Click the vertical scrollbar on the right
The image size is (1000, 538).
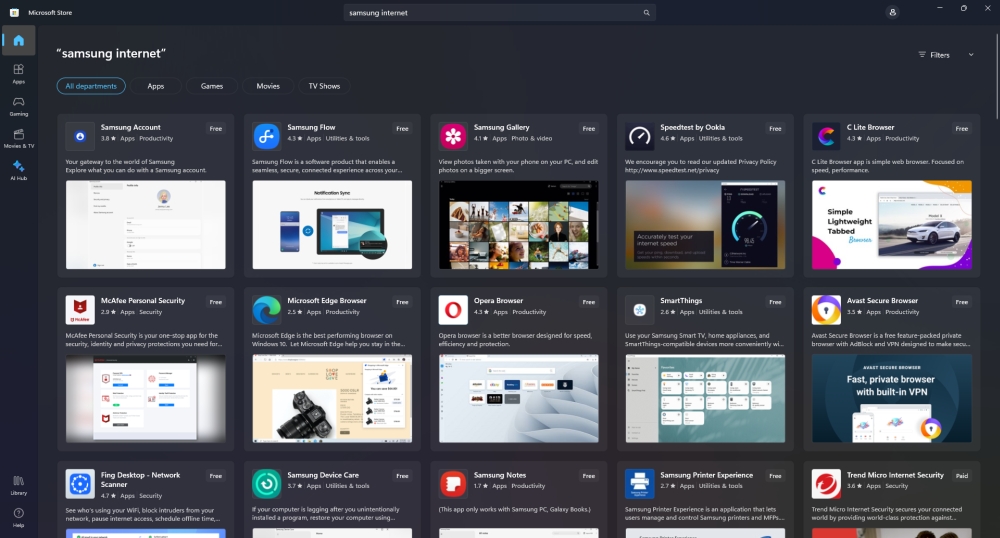997,76
